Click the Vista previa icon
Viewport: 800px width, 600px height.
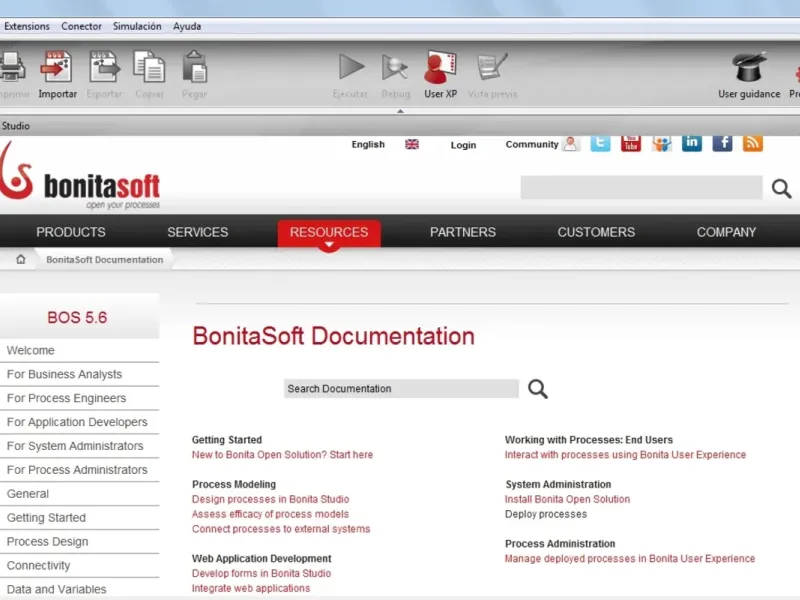[x=492, y=67]
